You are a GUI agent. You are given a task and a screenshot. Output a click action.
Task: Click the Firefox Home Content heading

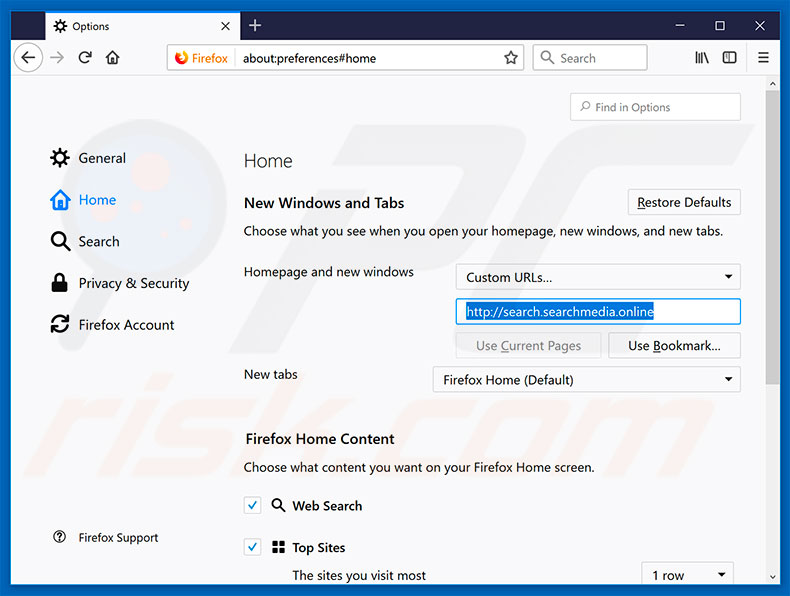point(320,439)
